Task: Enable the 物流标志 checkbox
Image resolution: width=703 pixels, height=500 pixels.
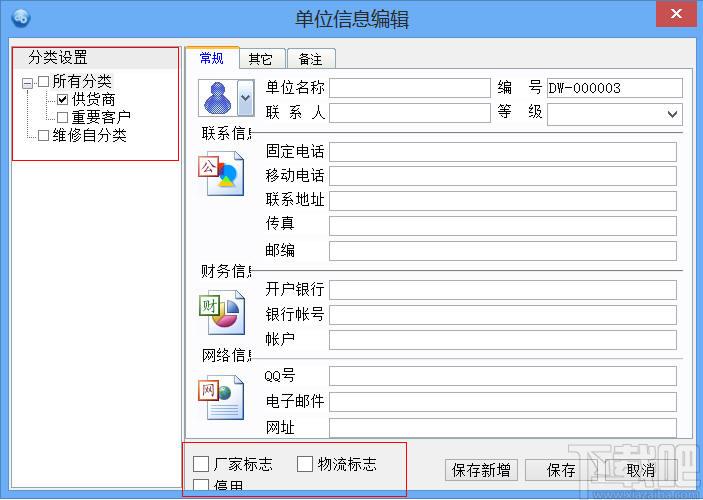Action: coord(304,464)
